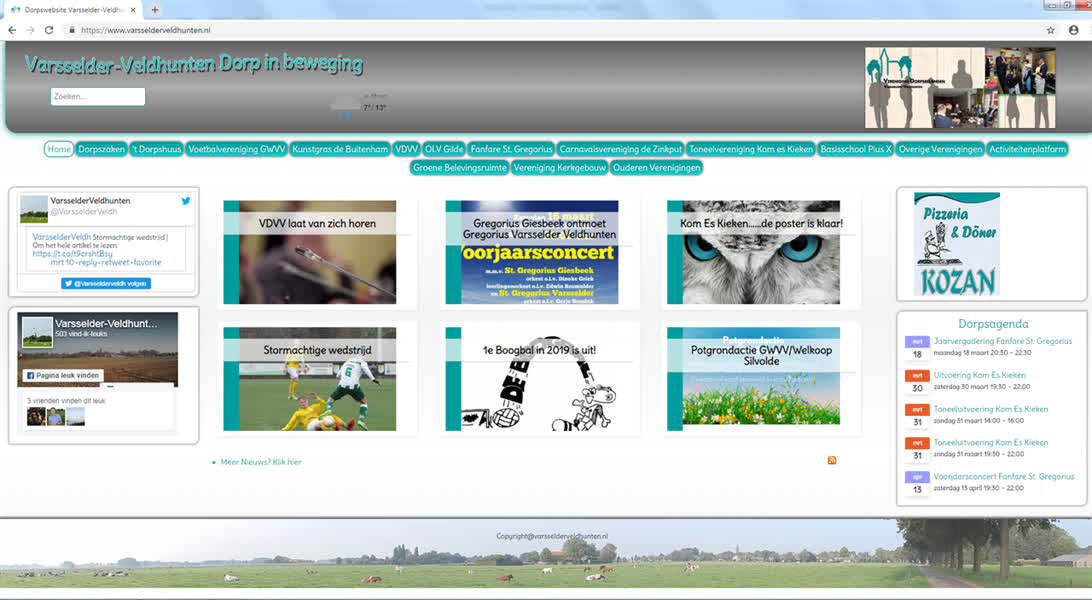Go back using the browser back arrow
Screen dimensions: 1092x600
(x=12, y=30)
